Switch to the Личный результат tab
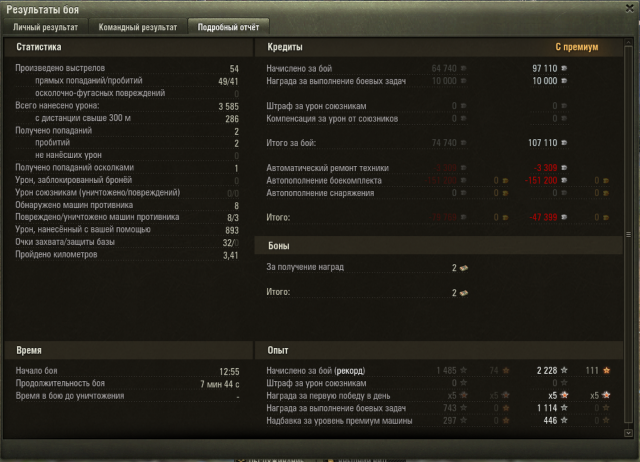The width and height of the screenshot is (640, 462). tap(45, 27)
